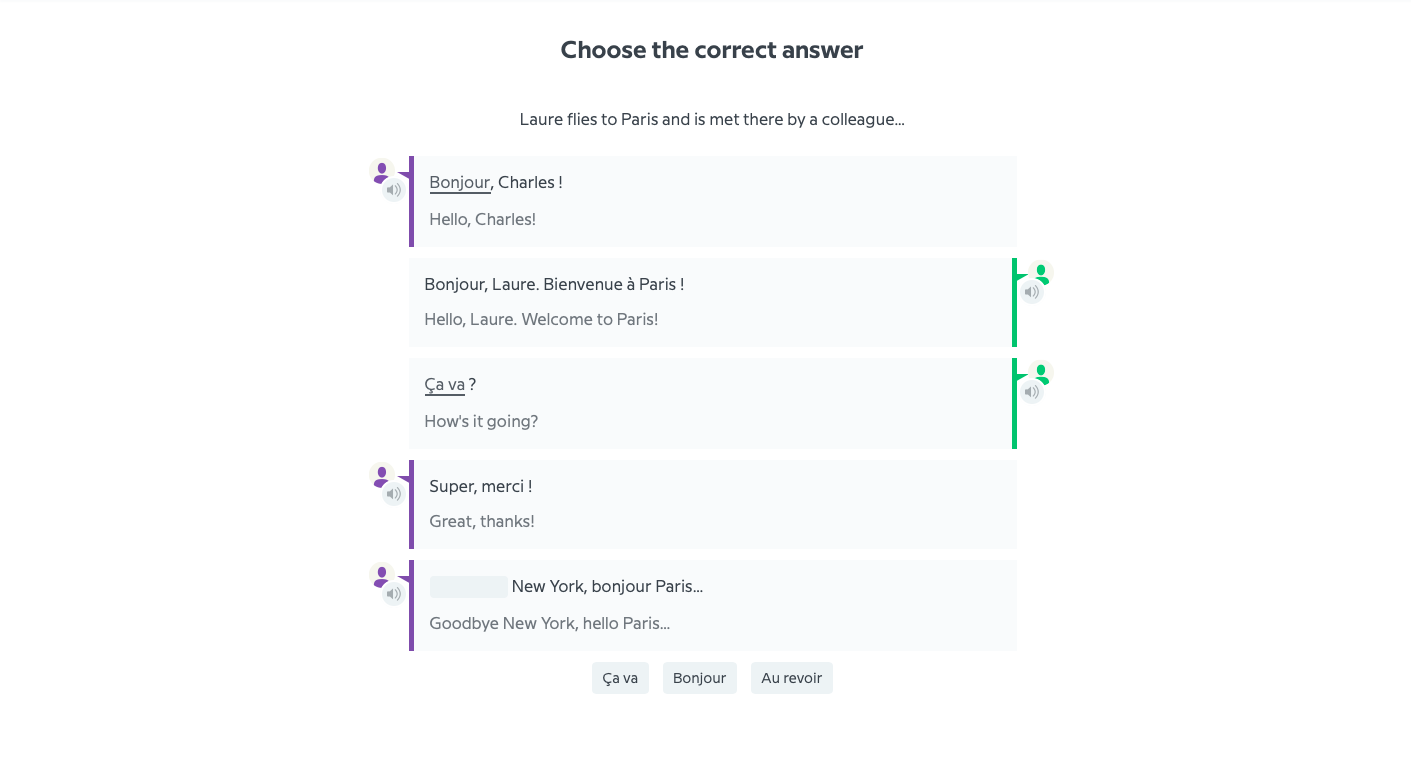This screenshot has width=1411, height=780.
Task: Click the "Hello, Laure. Welcome to Paris!" translation
Action: pos(541,320)
